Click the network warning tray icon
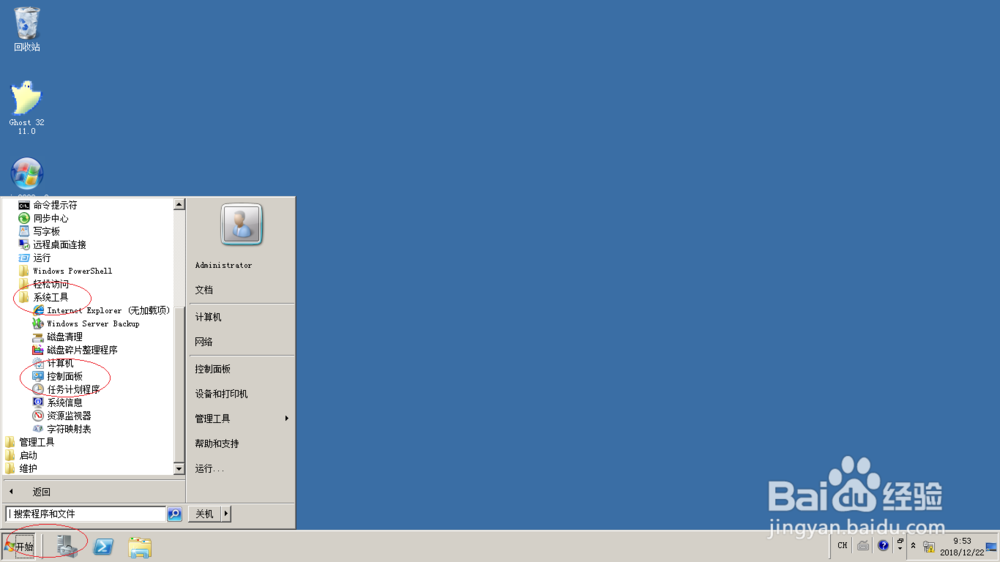Image resolution: width=1000 pixels, height=562 pixels. pos(929,547)
